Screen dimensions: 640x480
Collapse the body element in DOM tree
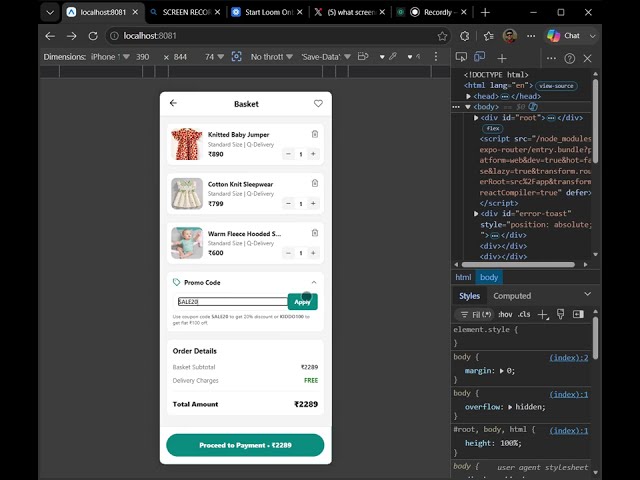pos(468,107)
